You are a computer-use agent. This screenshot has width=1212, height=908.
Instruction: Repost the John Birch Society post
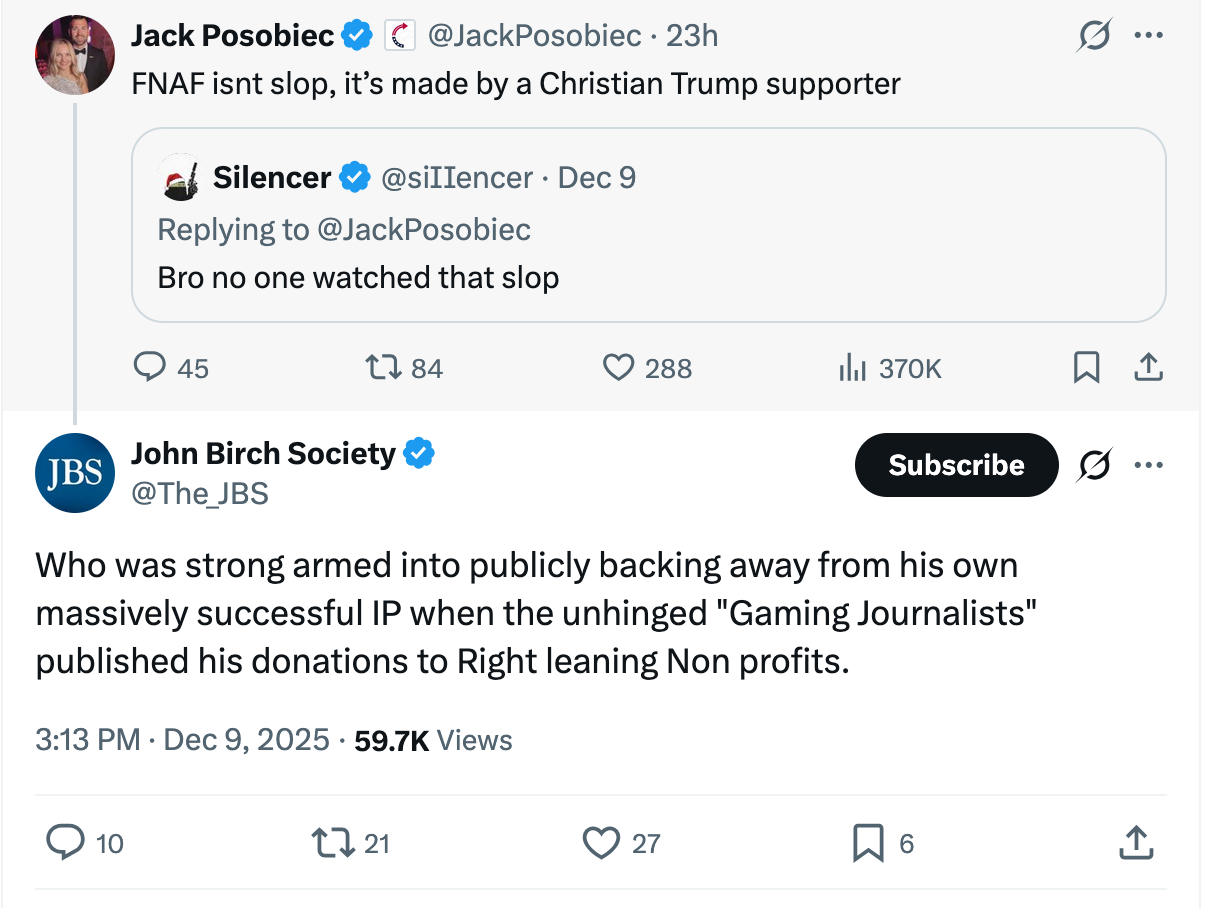click(x=332, y=843)
